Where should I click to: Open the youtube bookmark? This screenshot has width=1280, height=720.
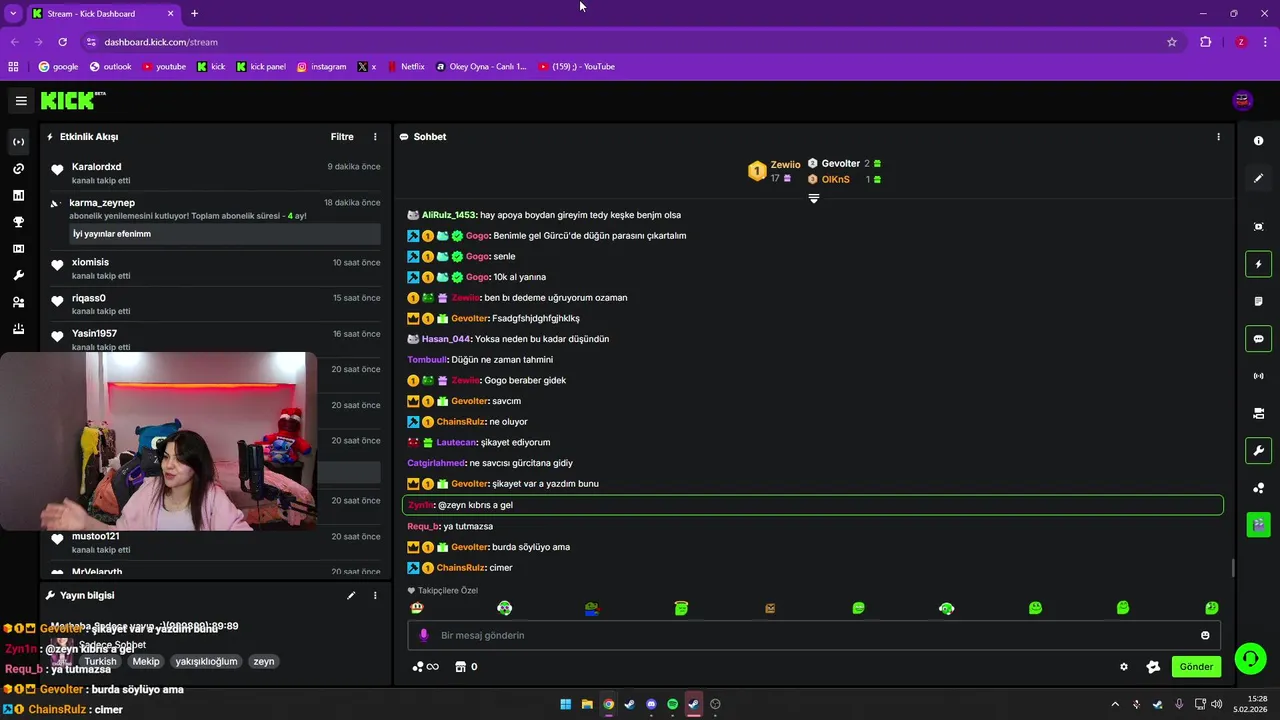tap(164, 67)
